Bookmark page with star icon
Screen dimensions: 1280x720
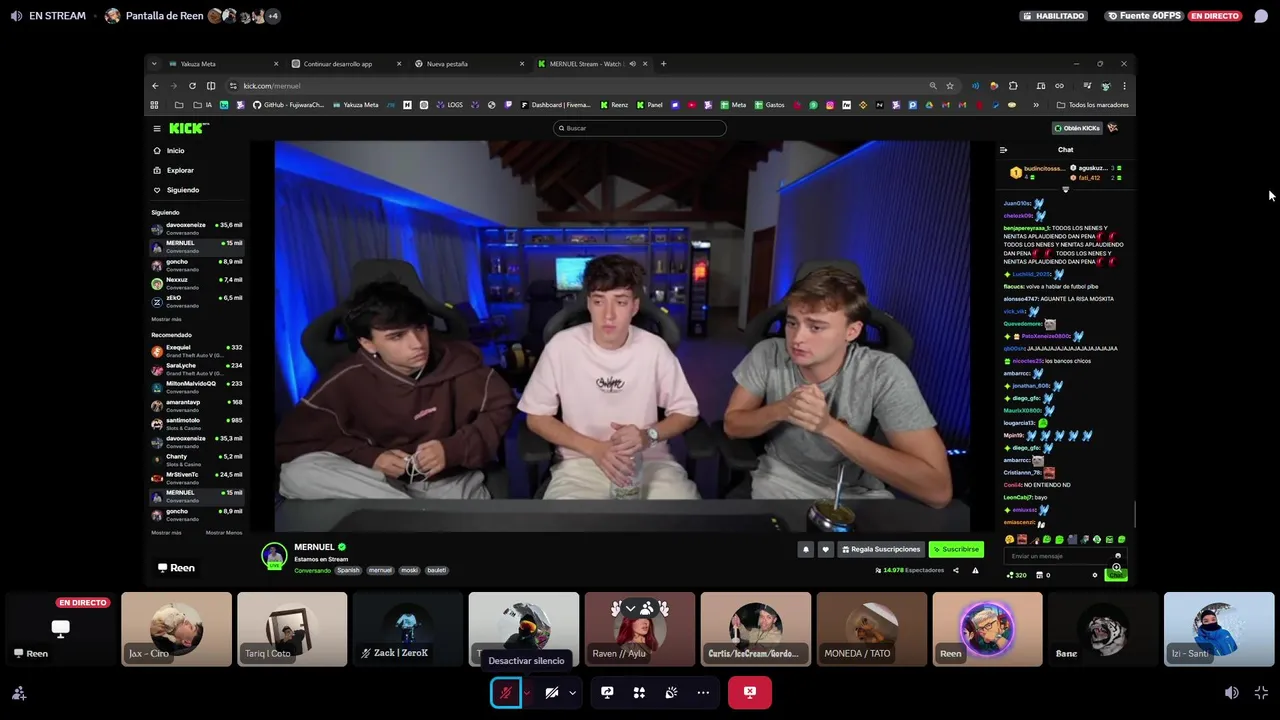[x=950, y=86]
